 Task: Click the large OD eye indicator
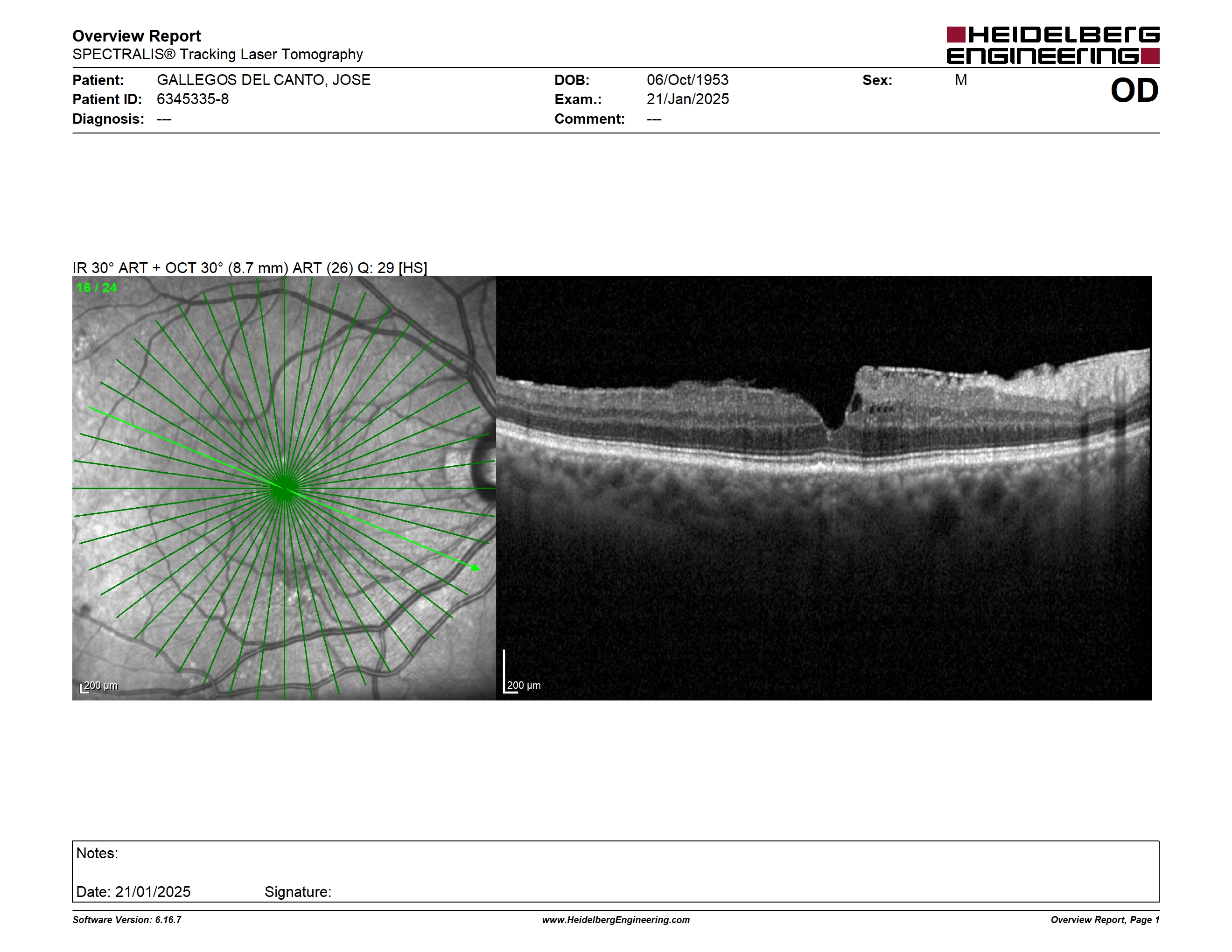[1134, 91]
